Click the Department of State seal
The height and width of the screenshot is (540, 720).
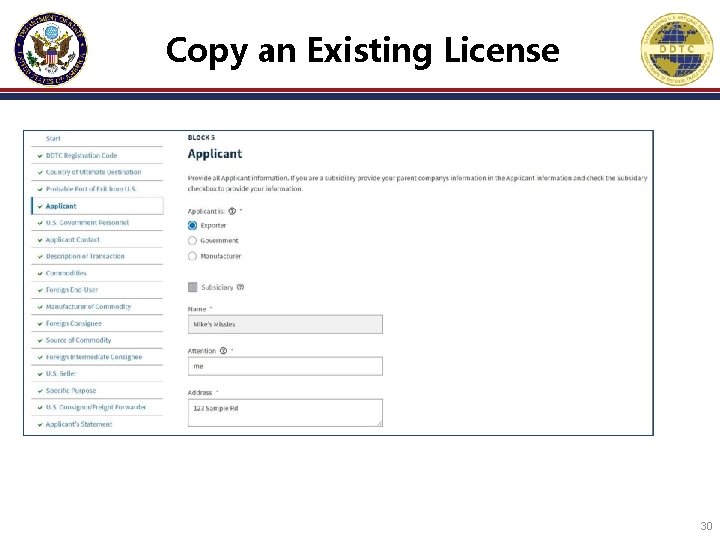(51, 49)
